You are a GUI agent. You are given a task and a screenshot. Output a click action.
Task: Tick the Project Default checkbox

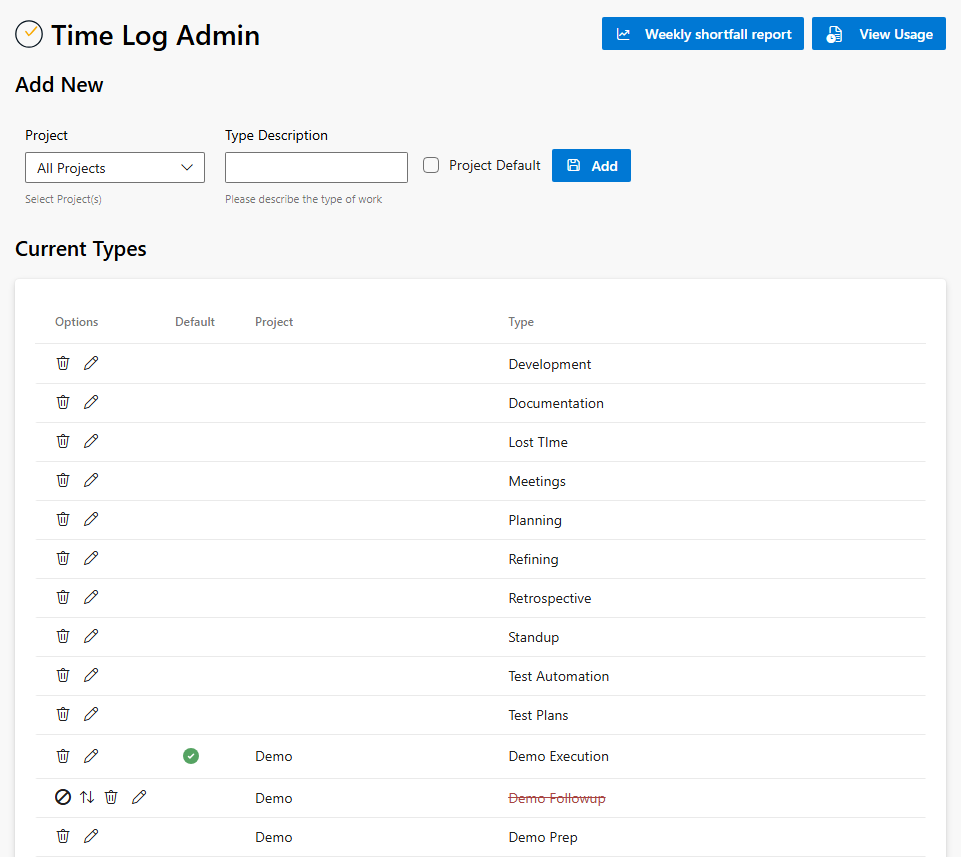[431, 166]
